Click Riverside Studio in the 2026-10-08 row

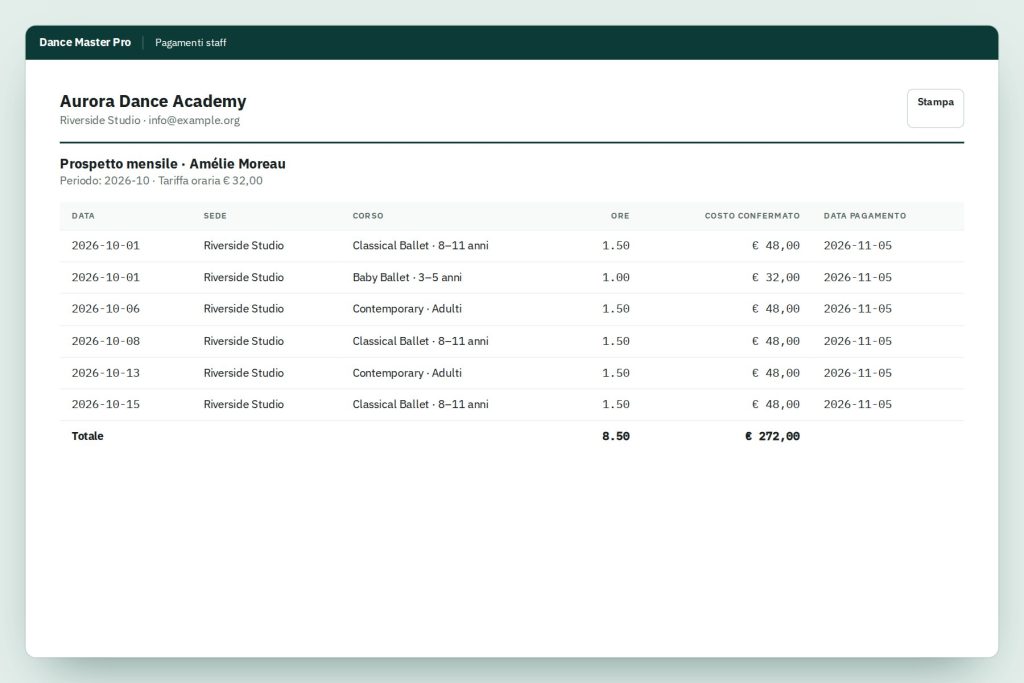244,341
